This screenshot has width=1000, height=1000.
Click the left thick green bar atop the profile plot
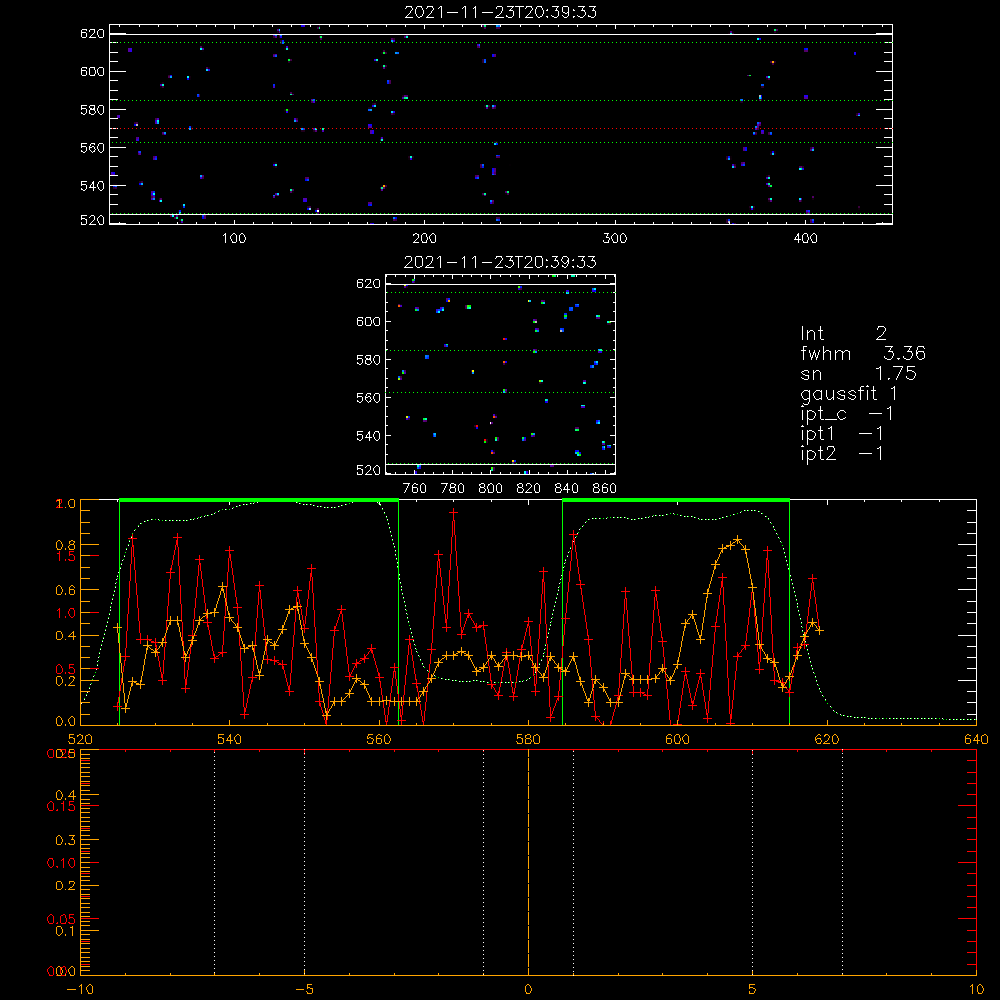[259, 501]
